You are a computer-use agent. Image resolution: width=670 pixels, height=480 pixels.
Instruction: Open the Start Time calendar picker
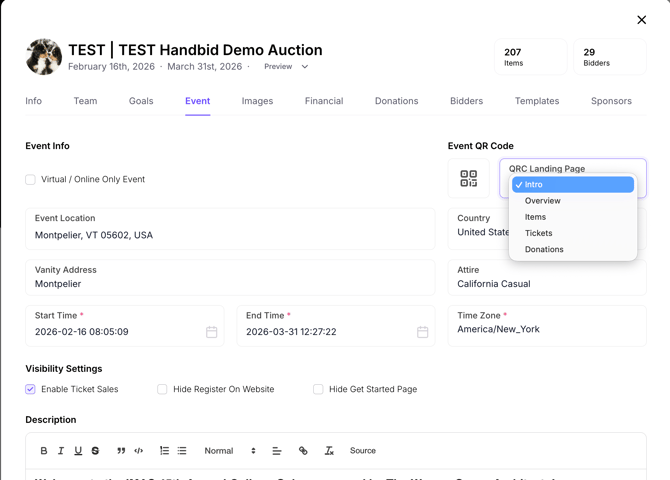[x=212, y=332]
